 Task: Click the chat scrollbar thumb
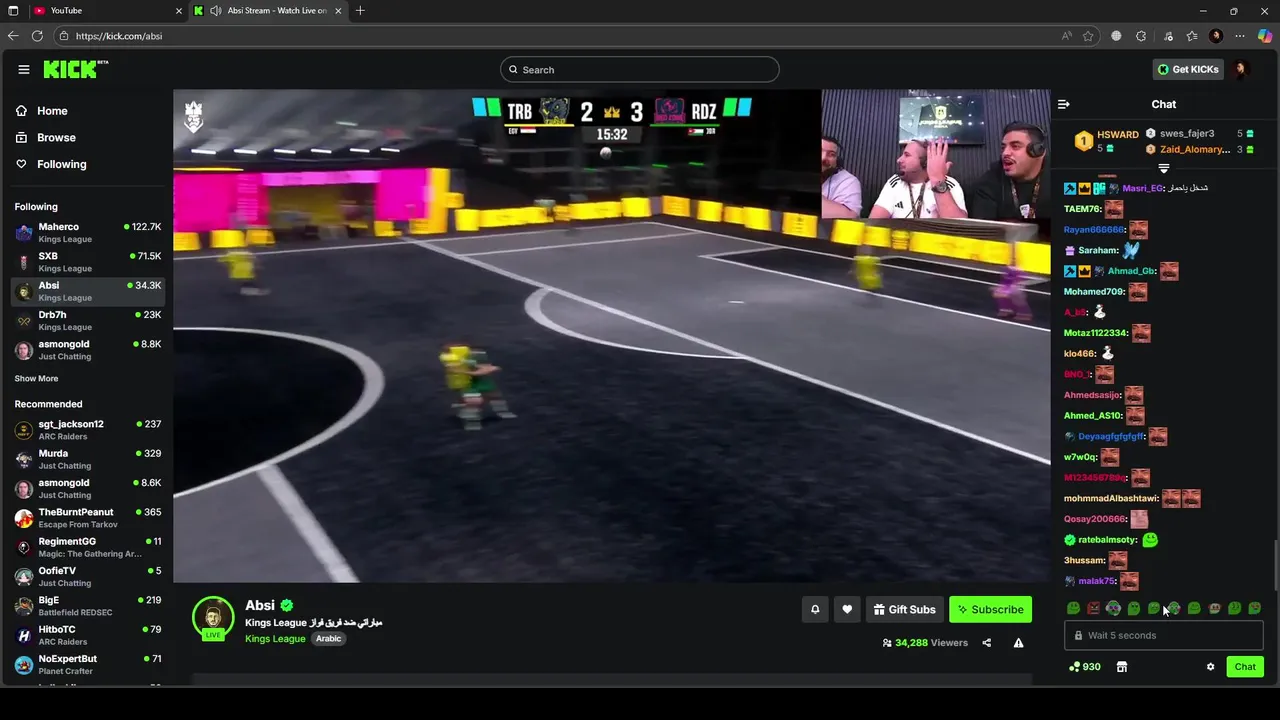[x=1275, y=566]
